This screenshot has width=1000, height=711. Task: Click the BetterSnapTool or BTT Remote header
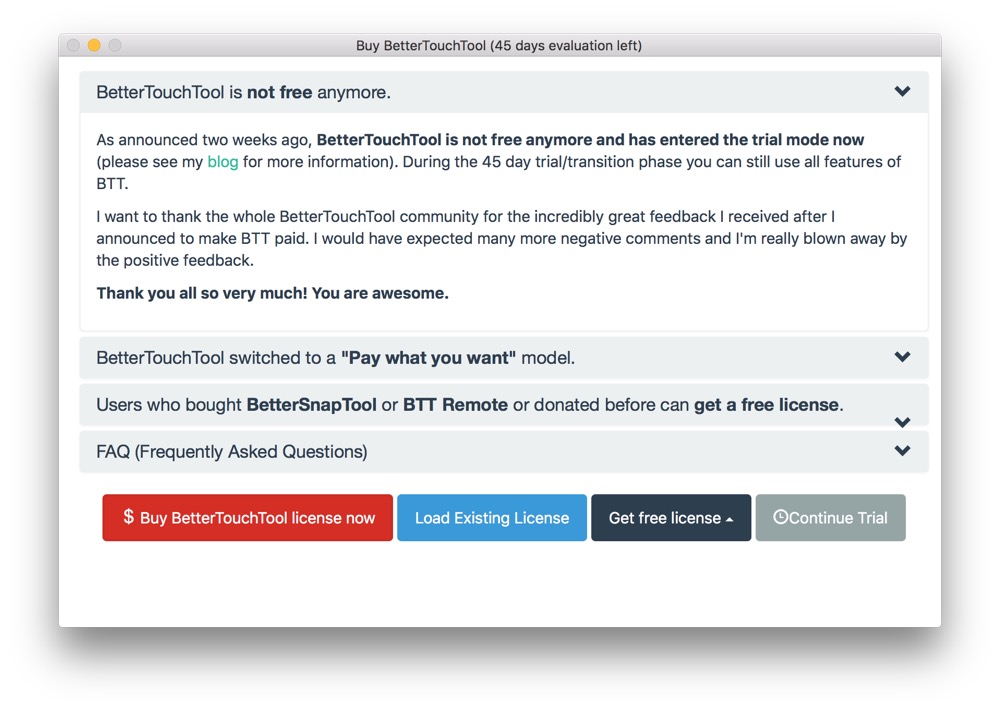504,405
